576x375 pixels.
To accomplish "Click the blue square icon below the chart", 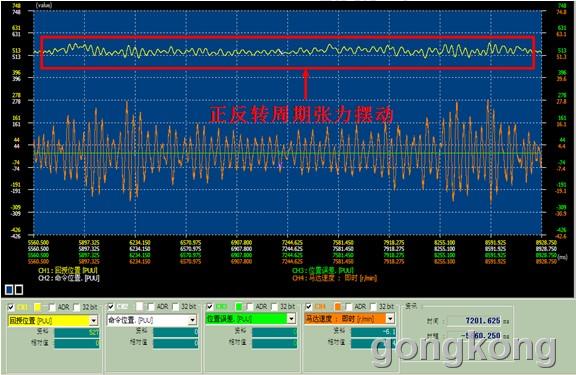I will [9, 290].
